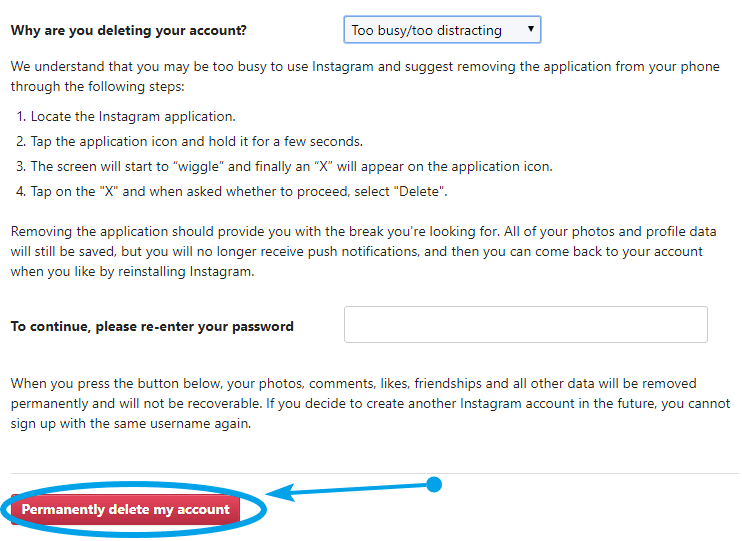Click the horizontal divider line above the delete button
The height and width of the screenshot is (541, 742).
(374, 473)
